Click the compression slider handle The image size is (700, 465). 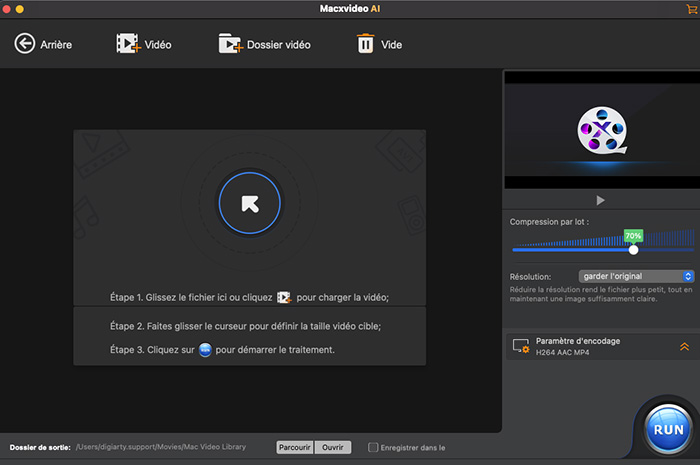633,250
